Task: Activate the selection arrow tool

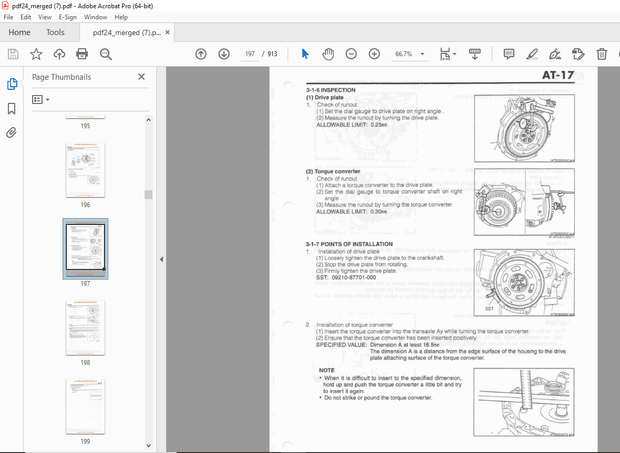Action: coord(305,54)
